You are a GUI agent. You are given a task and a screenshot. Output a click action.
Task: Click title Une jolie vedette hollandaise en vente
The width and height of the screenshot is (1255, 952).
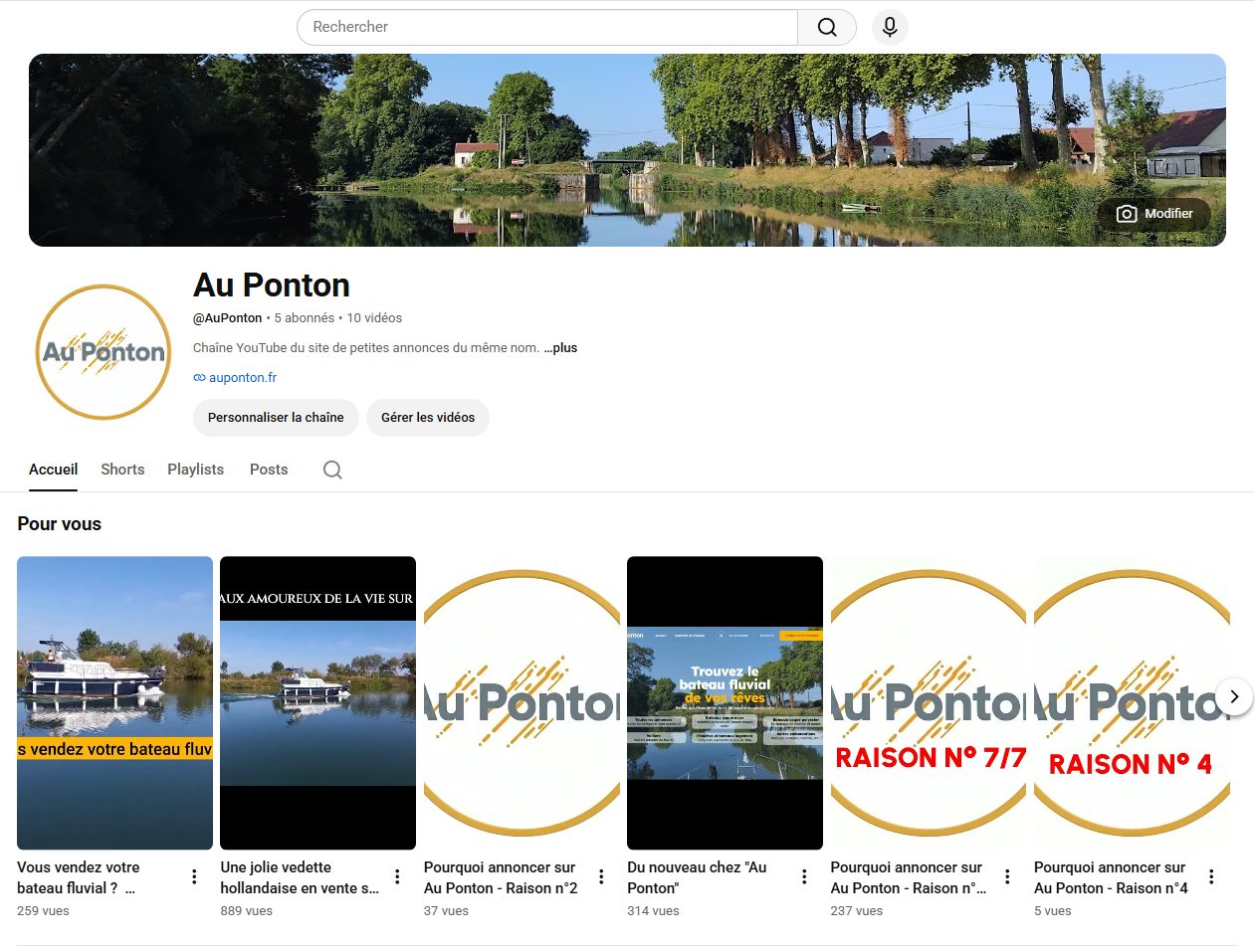300,877
